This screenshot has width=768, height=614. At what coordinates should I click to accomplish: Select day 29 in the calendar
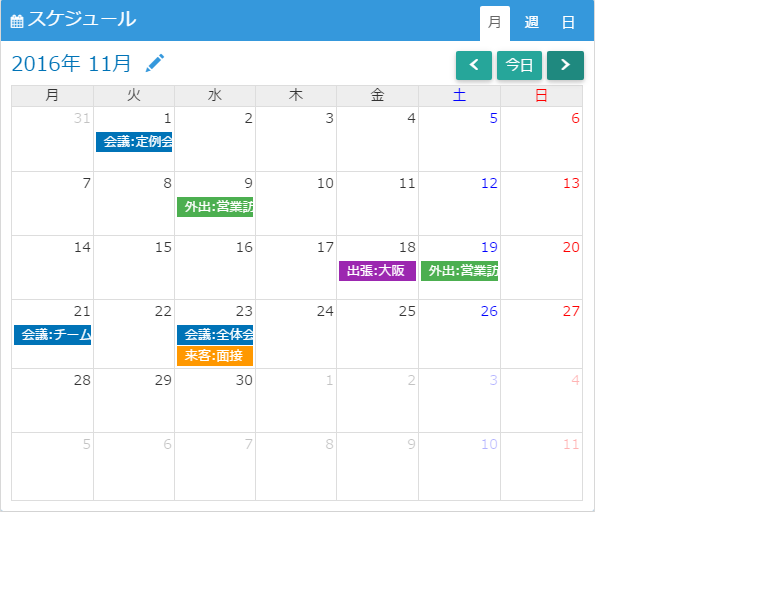pos(134,401)
